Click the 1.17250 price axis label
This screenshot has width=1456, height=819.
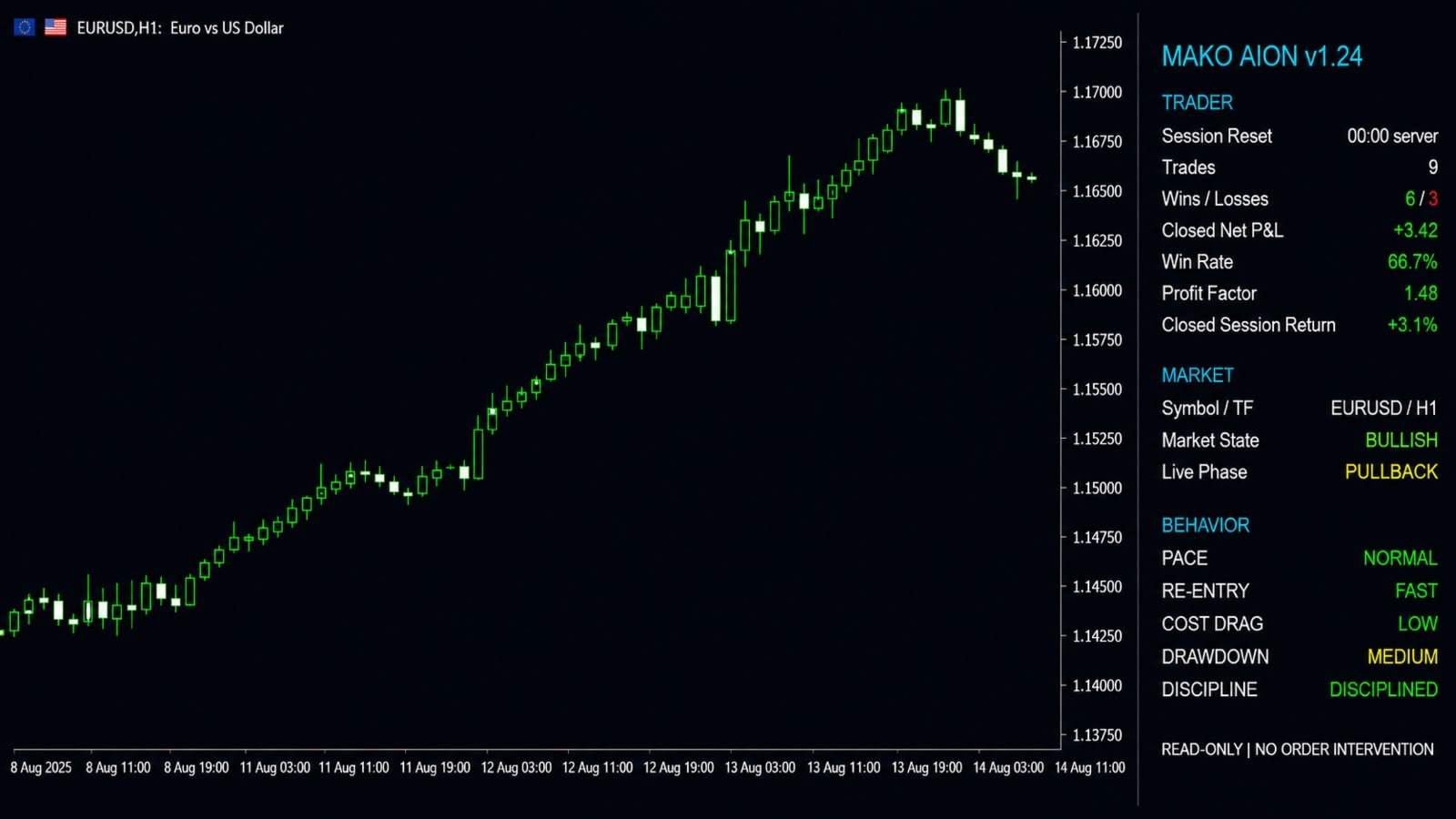[1097, 43]
